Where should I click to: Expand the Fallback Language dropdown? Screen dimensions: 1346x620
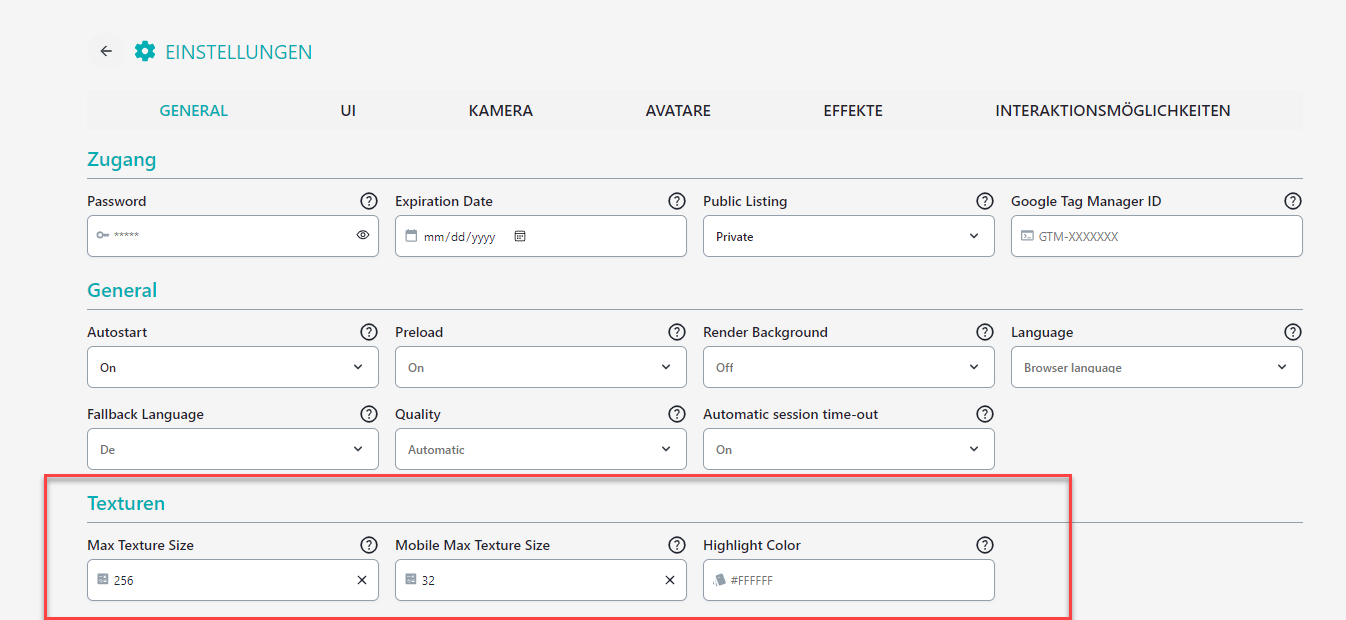[x=232, y=449]
